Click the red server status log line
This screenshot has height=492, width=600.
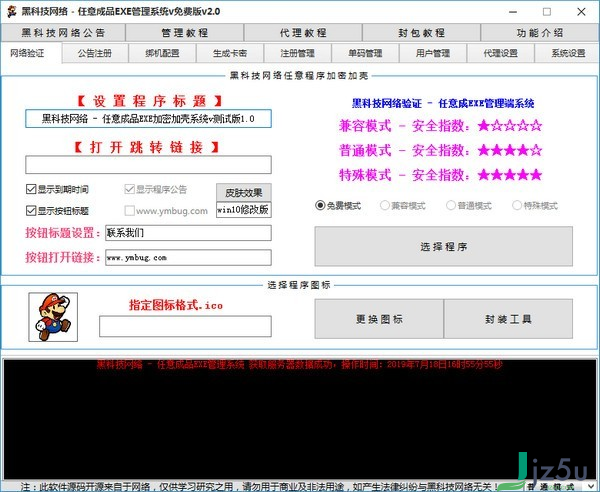coord(299,364)
